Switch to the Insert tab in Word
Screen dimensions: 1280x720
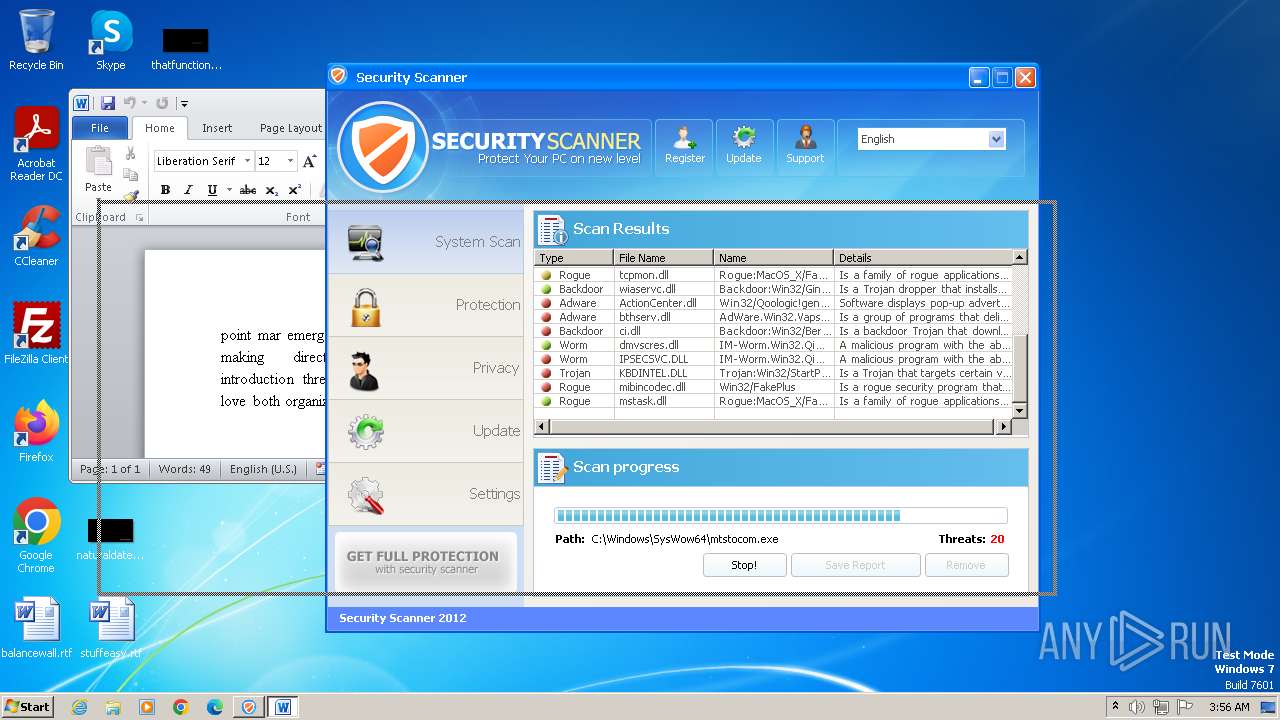pyautogui.click(x=217, y=128)
